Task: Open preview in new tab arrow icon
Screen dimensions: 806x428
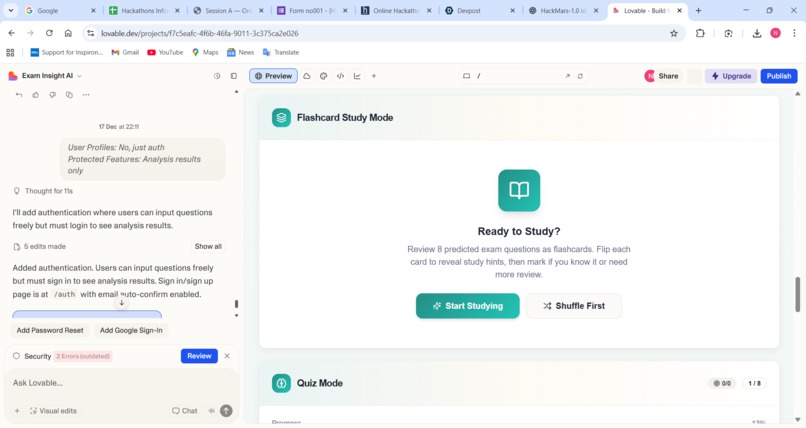Action: tap(567, 76)
